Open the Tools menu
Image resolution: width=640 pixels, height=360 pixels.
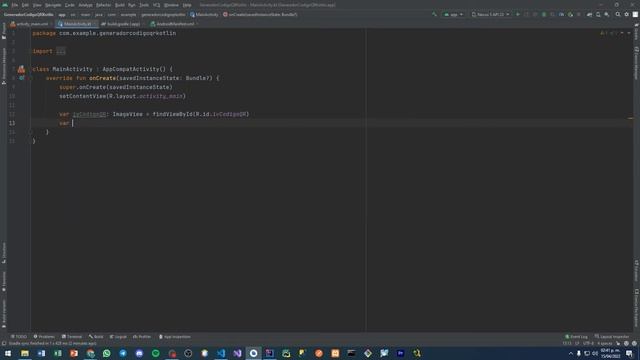coord(144,5)
